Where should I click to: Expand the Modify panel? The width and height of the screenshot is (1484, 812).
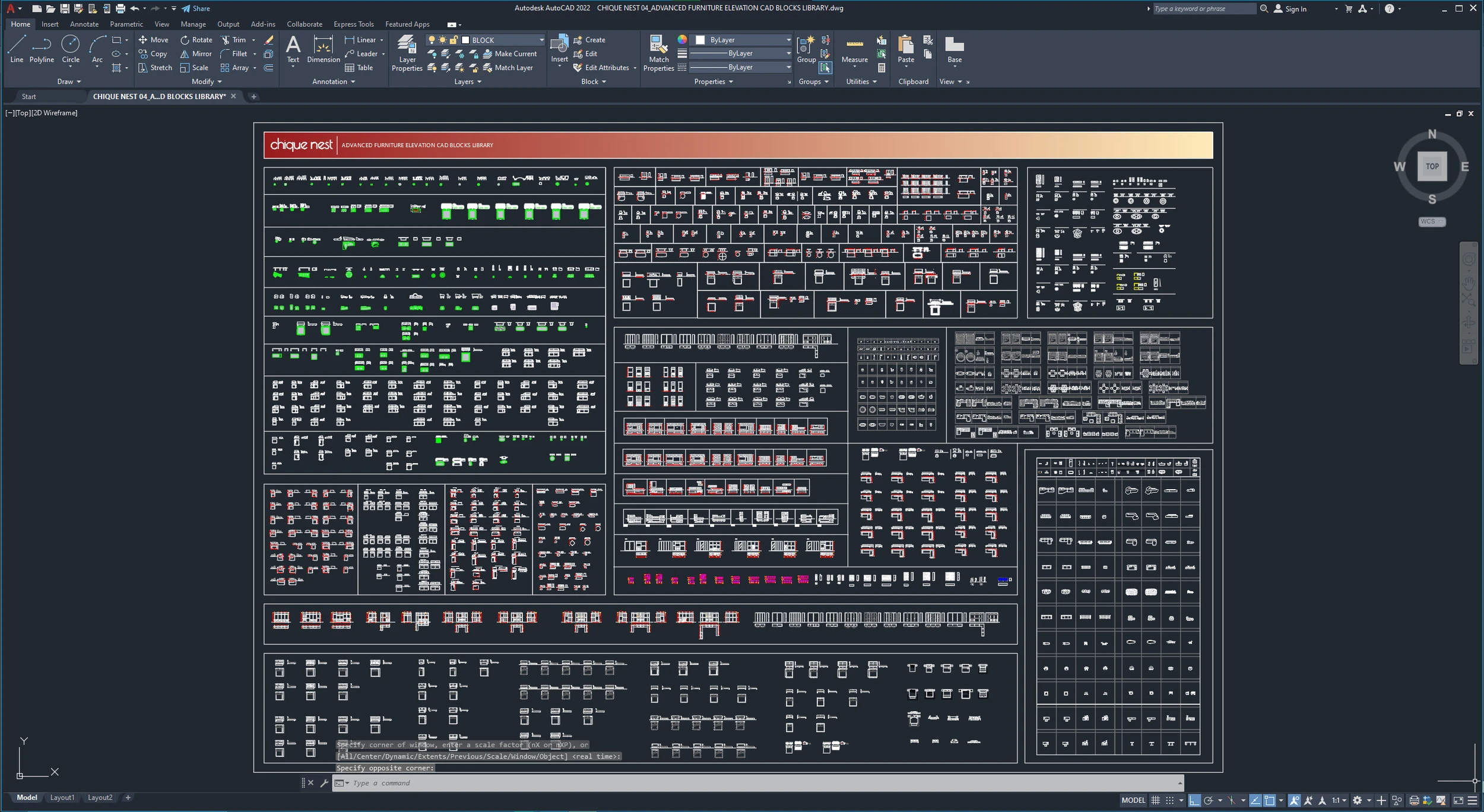(x=206, y=81)
